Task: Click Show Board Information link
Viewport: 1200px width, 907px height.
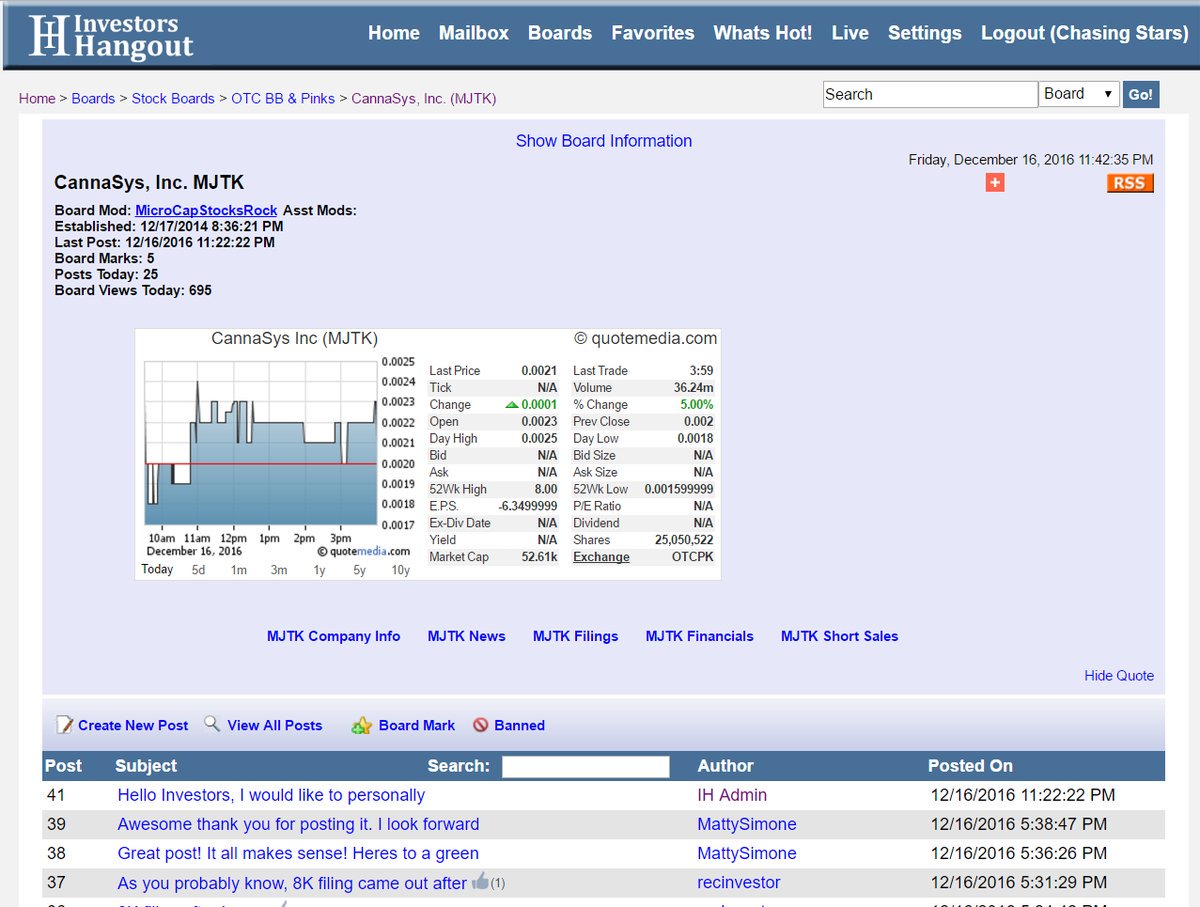Action: click(604, 141)
